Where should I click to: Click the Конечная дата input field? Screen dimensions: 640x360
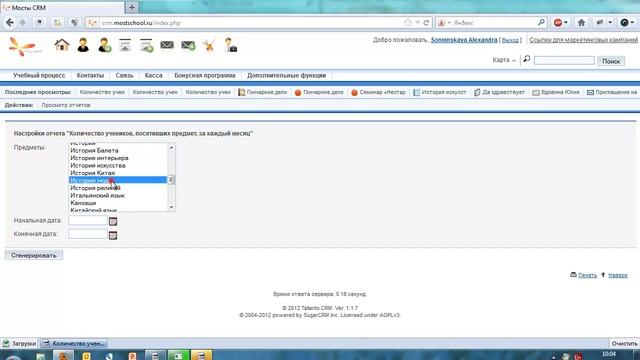(x=88, y=234)
